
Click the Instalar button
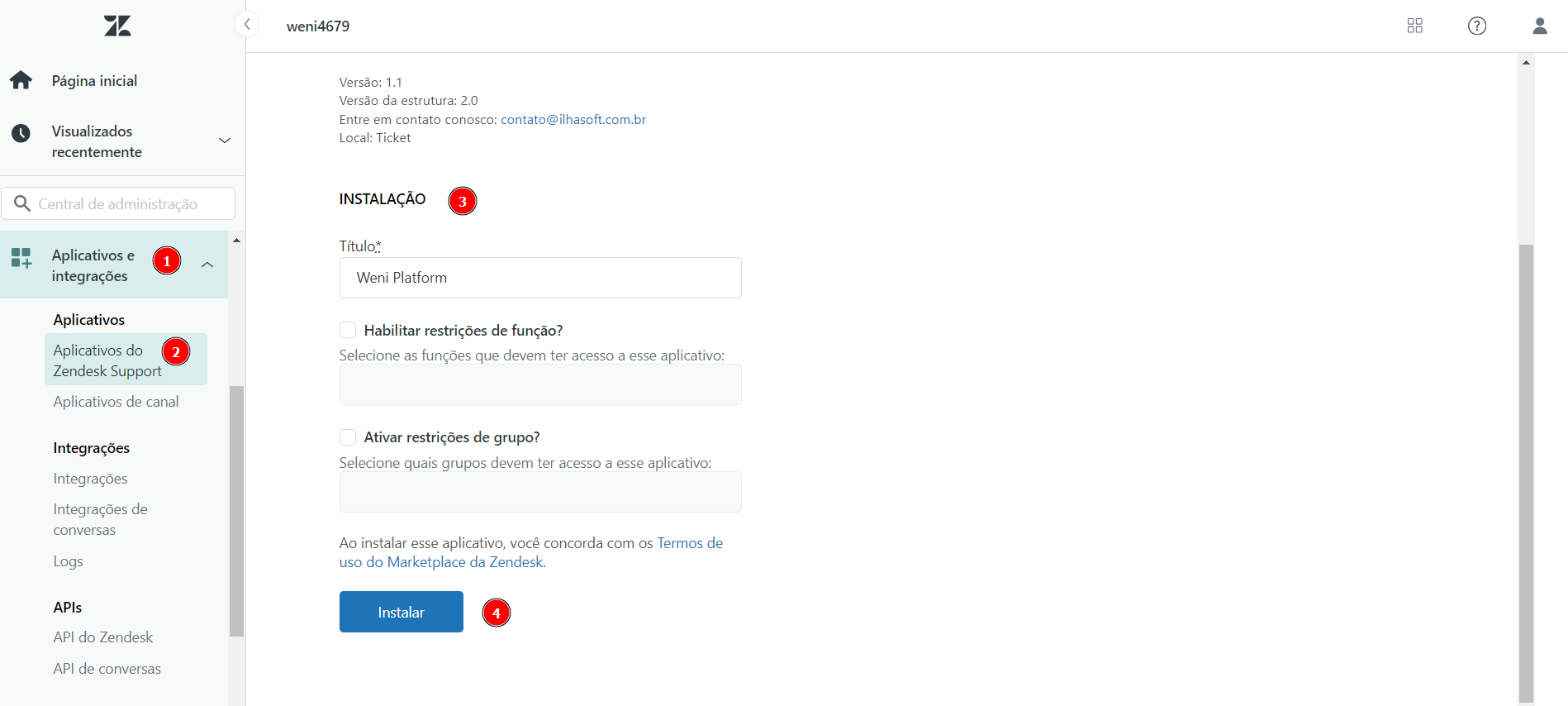click(401, 612)
